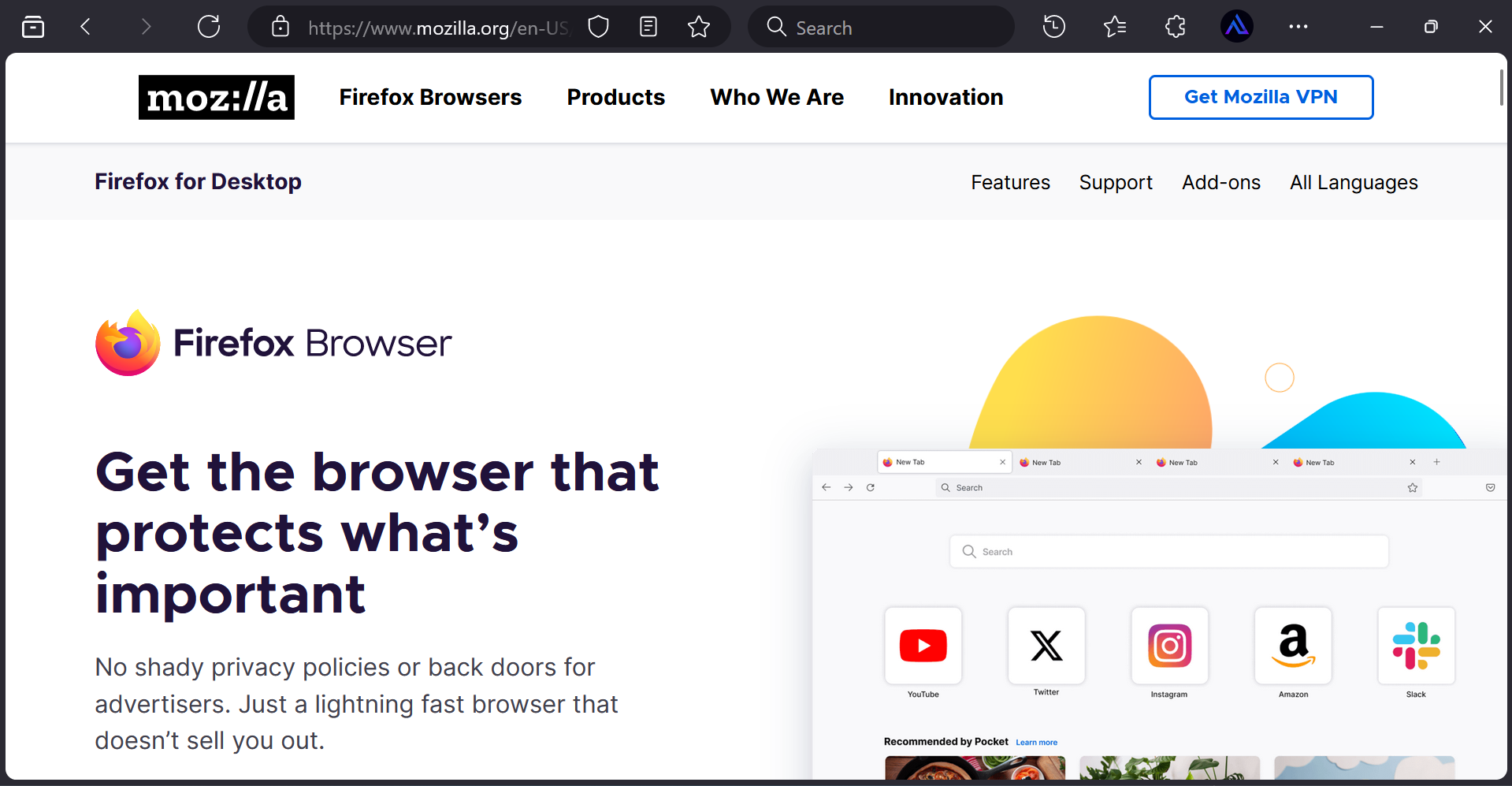Open Firefox Browsers menu
The width and height of the screenshot is (1512, 786).
pyautogui.click(x=430, y=97)
